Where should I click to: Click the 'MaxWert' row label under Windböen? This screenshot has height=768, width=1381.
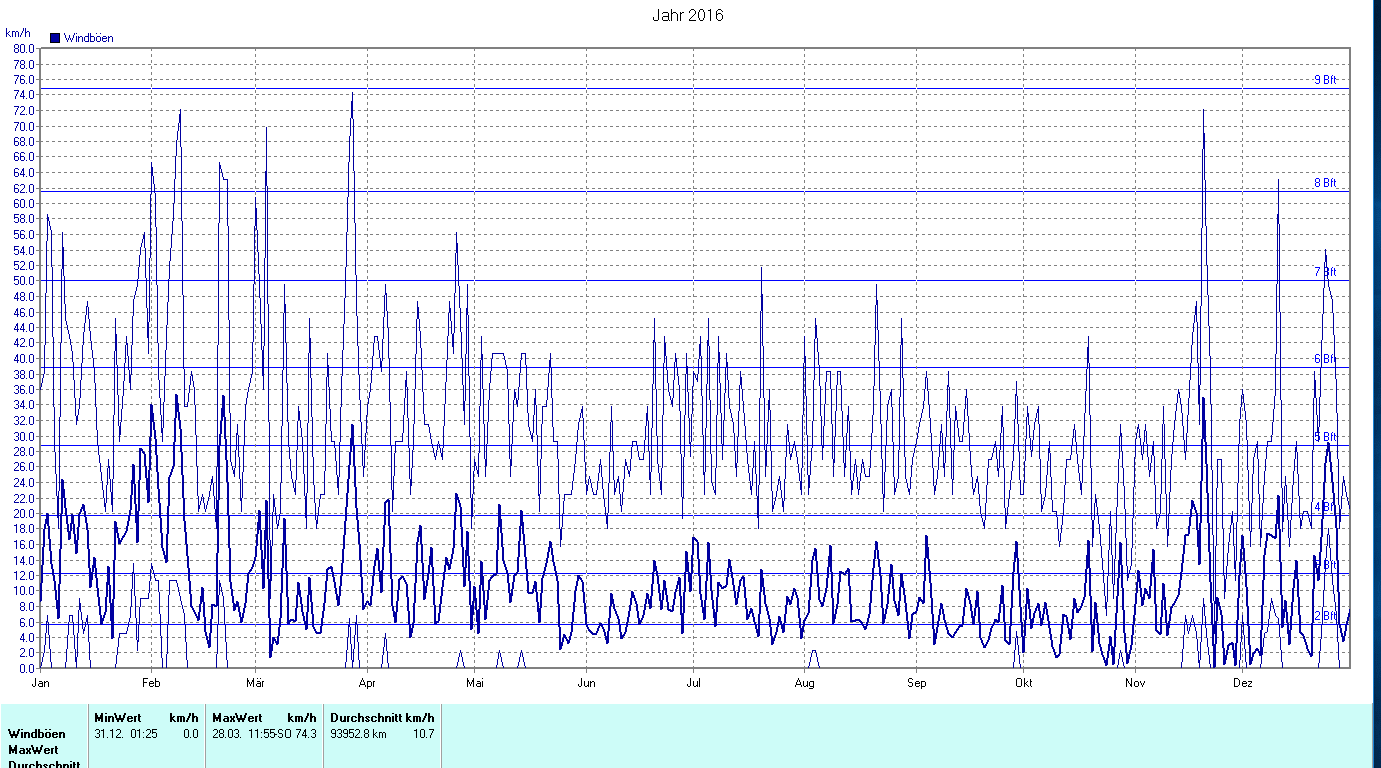pyautogui.click(x=33, y=750)
